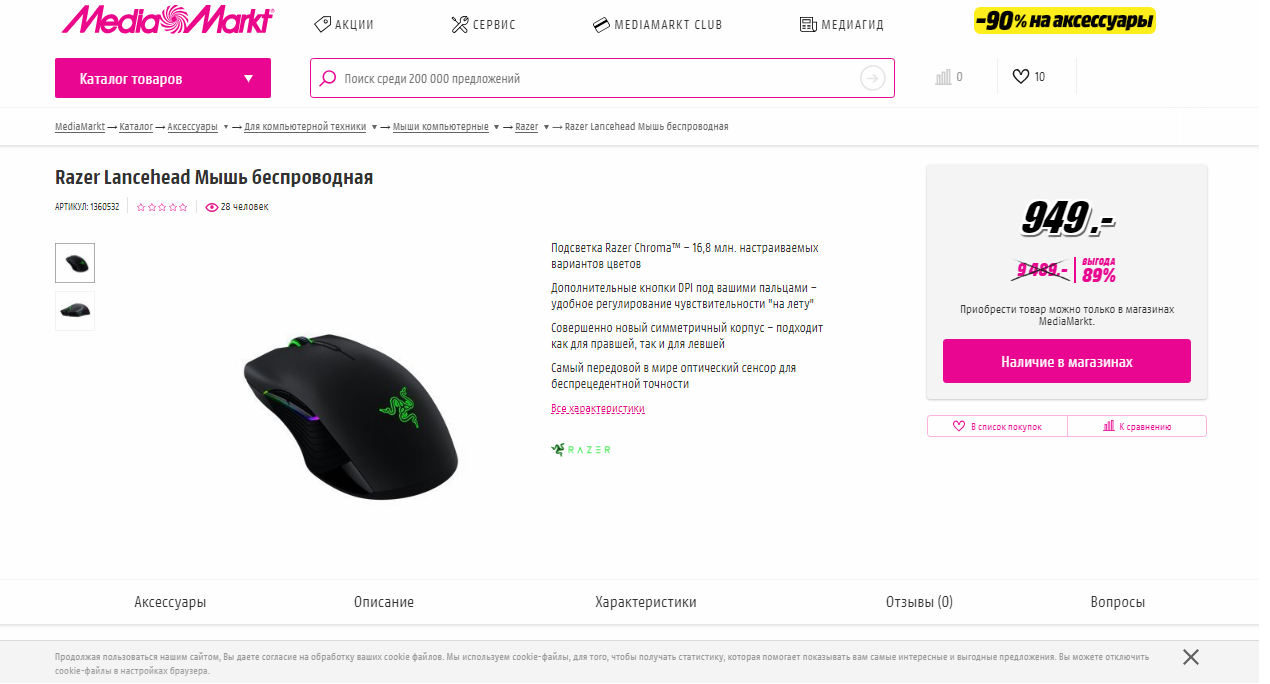
Task: Open the Все характеристики link
Action: [x=598, y=408]
